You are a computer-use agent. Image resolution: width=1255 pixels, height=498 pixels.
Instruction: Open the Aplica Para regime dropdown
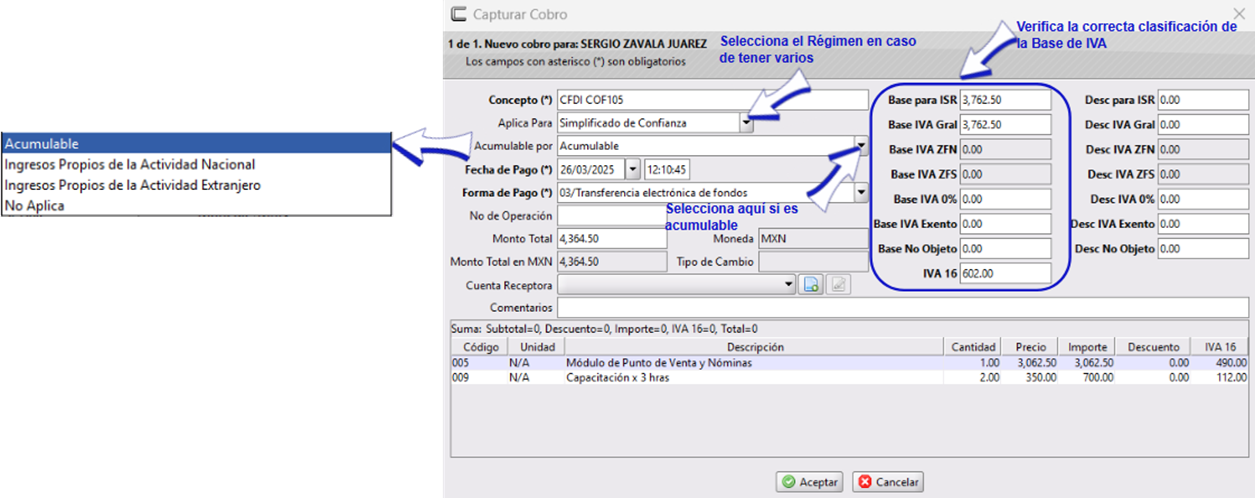coord(746,123)
